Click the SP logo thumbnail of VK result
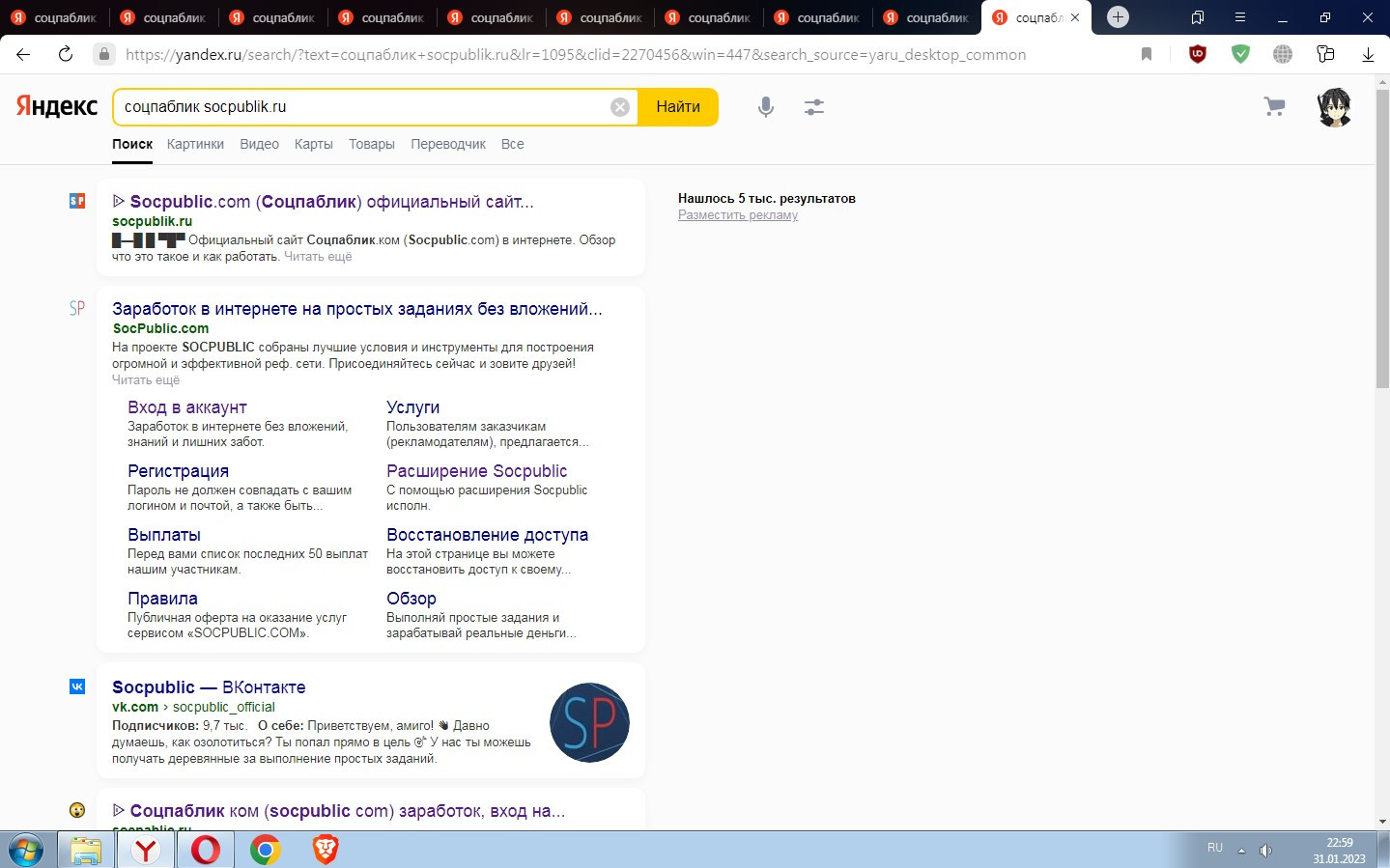 click(589, 722)
